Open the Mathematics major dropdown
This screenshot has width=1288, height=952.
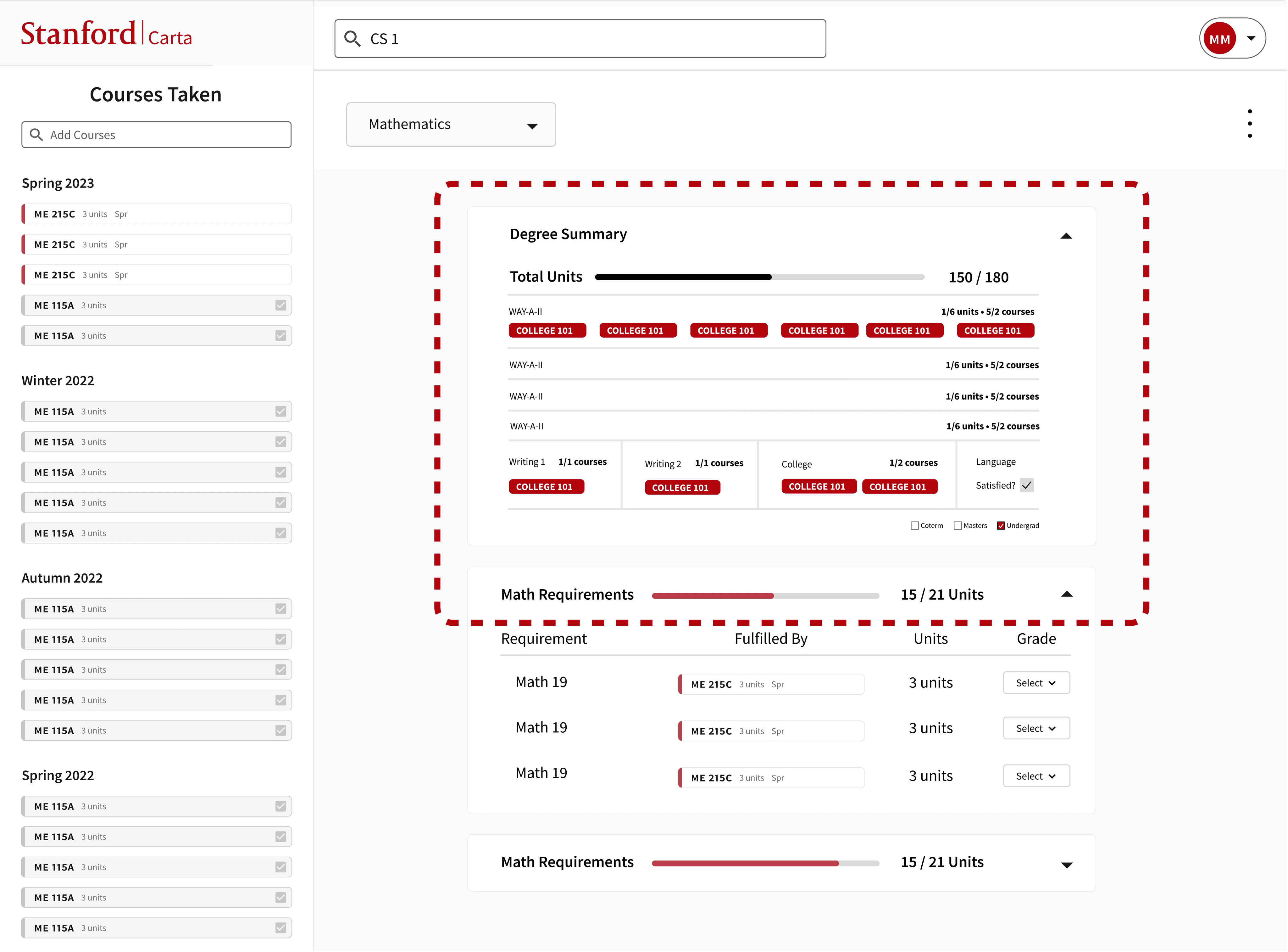pos(451,125)
